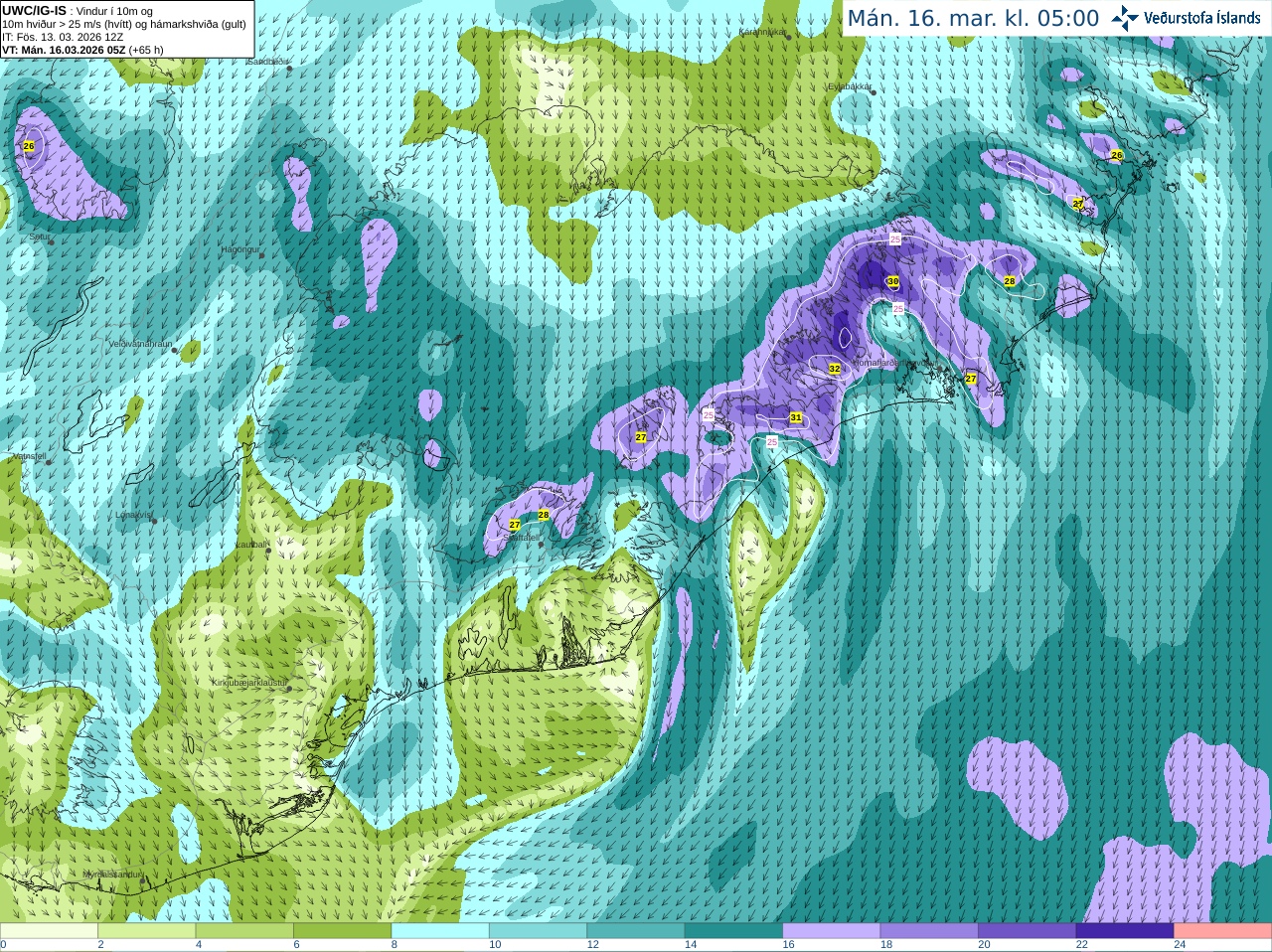
Task: Click the Laufbali station label
Action: click(x=251, y=545)
